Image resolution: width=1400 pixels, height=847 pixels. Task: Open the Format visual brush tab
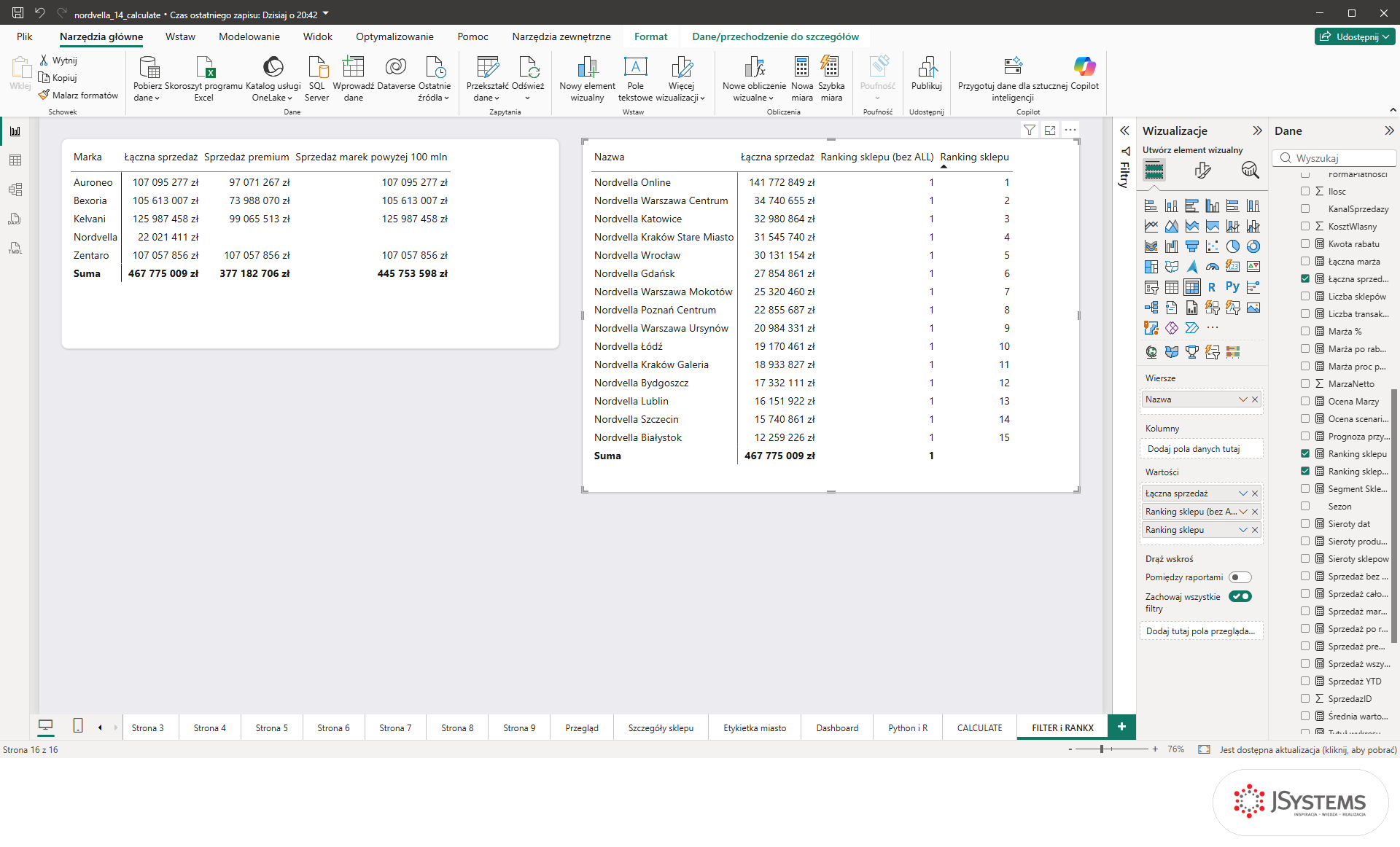pos(1202,171)
